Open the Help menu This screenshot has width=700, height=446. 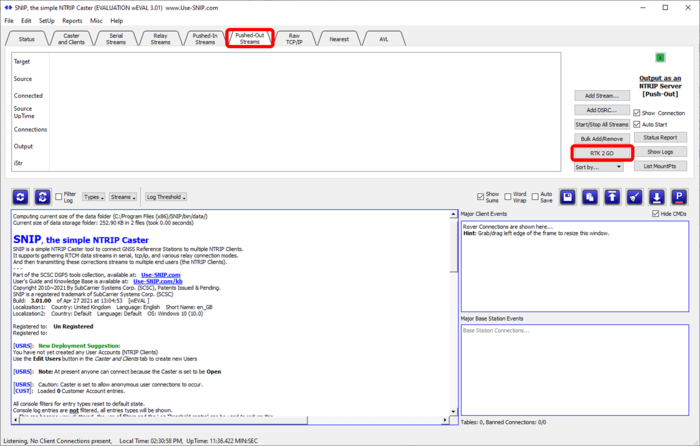coord(117,21)
